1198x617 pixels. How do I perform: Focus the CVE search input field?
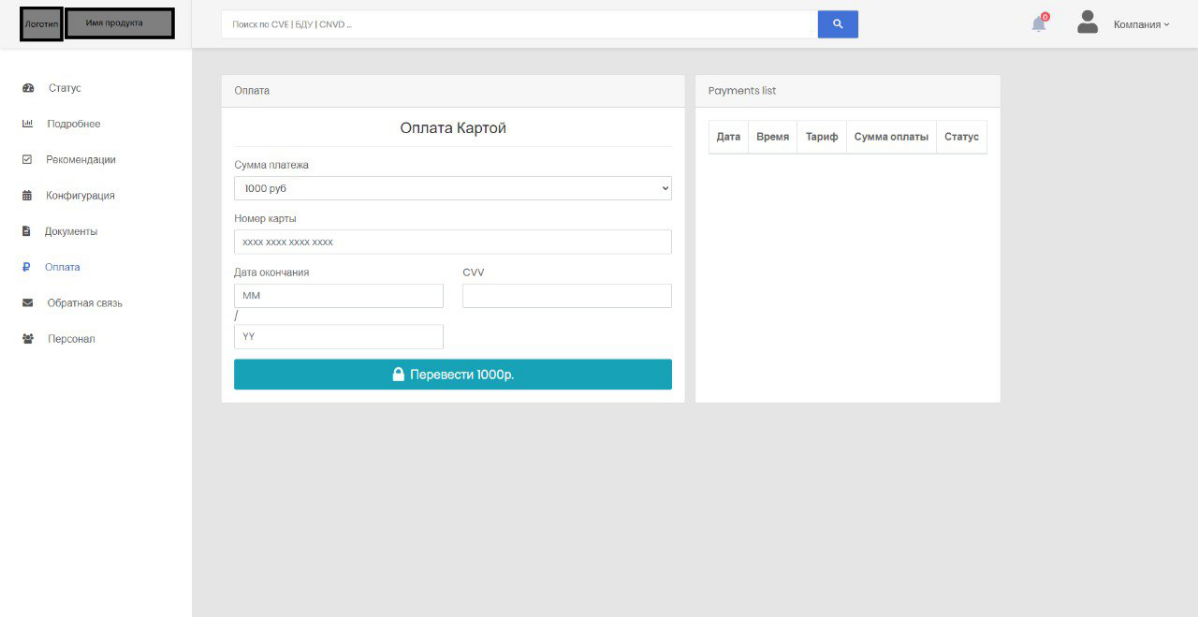click(x=520, y=24)
